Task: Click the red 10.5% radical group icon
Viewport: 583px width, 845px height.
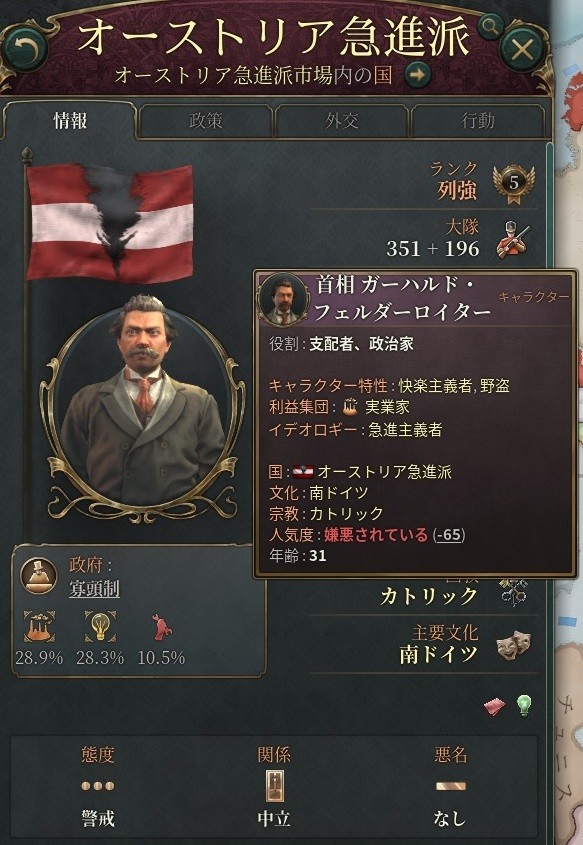Action: [x=162, y=627]
